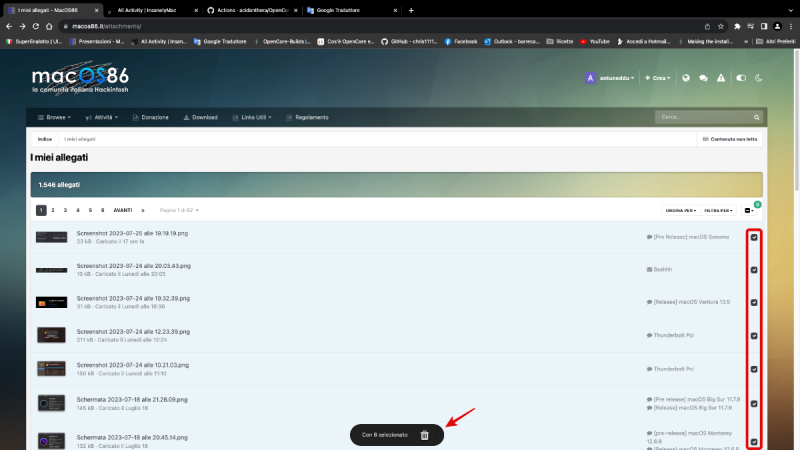Open the Facebook bookmark
The height and width of the screenshot is (450, 800).
click(461, 41)
